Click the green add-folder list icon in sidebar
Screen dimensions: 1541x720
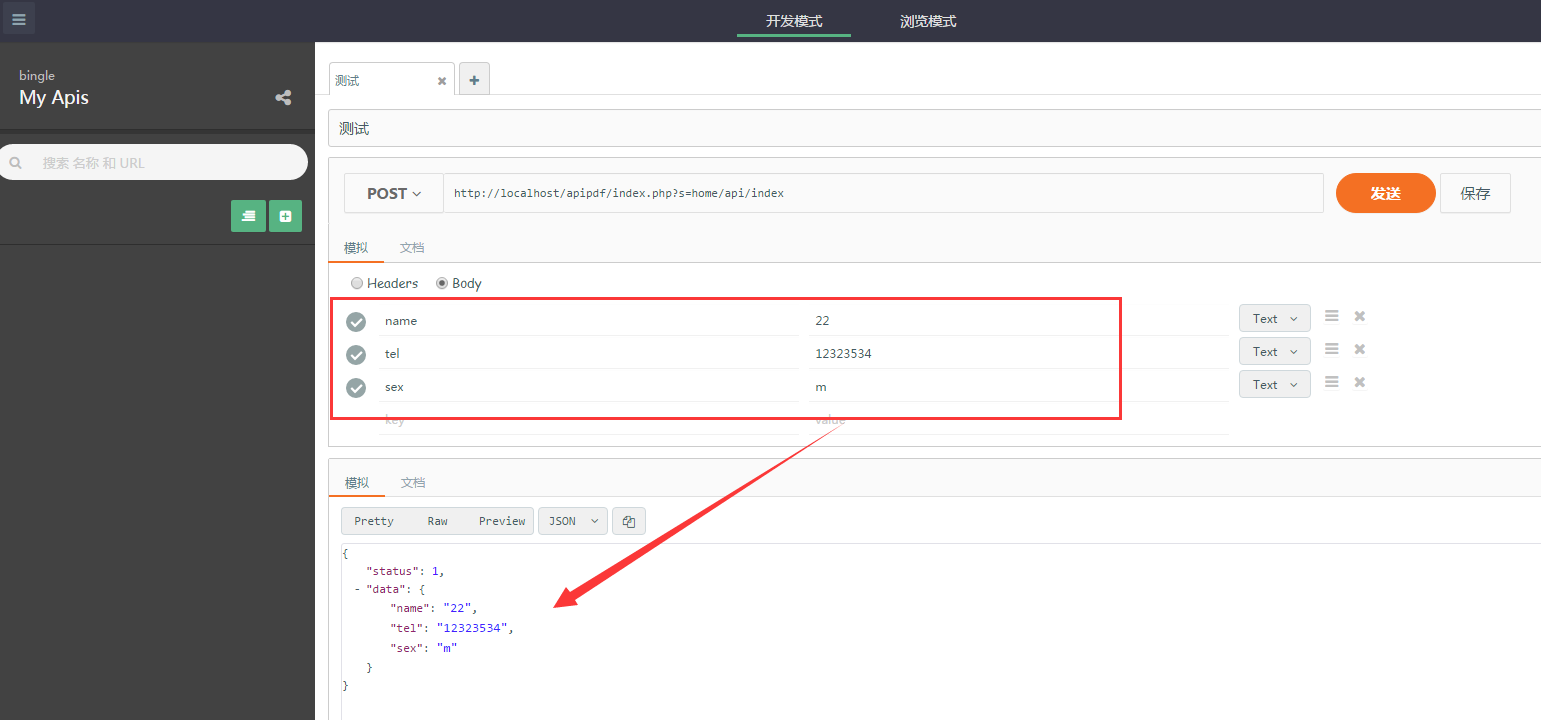[x=248, y=216]
